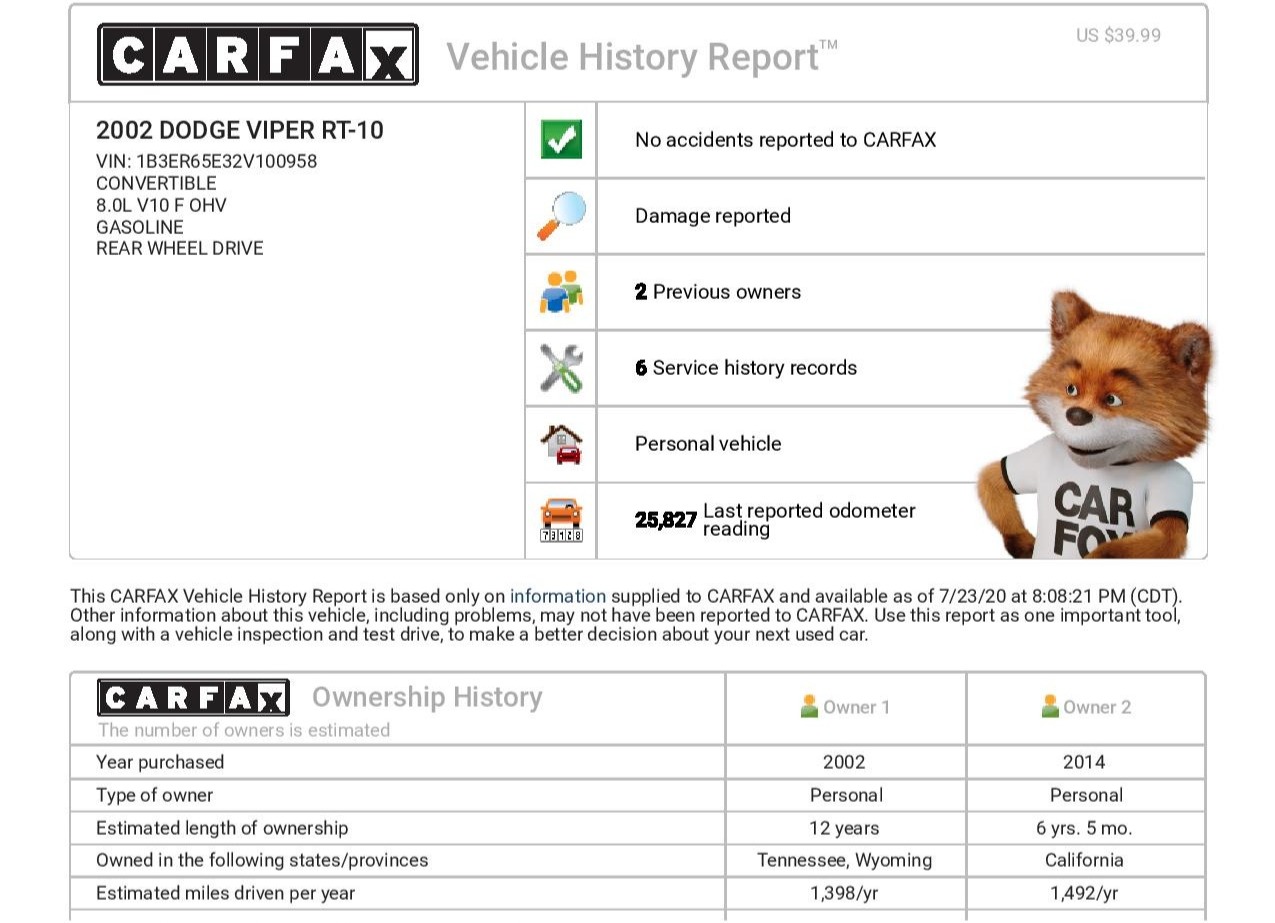
Task: Click the '12 years' ownership length cell
Action: point(844,828)
